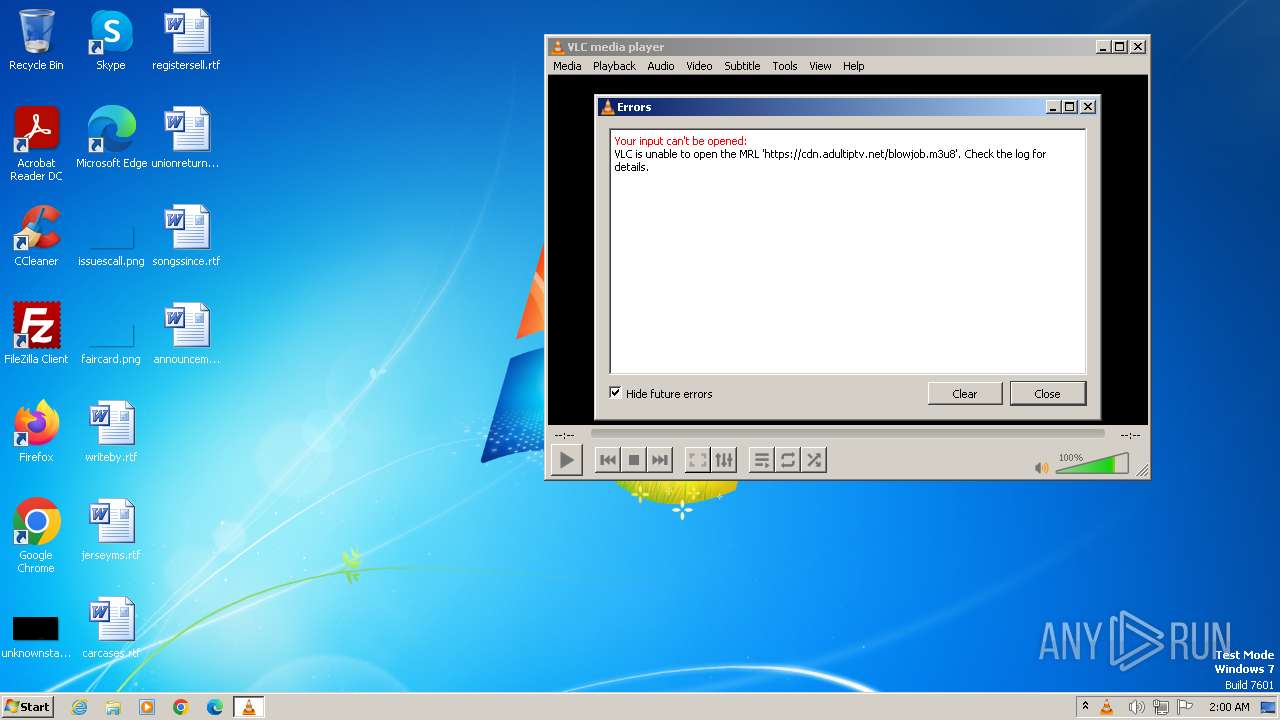Stop playback in VLC
Viewport: 1280px width, 720px height.
(x=633, y=460)
